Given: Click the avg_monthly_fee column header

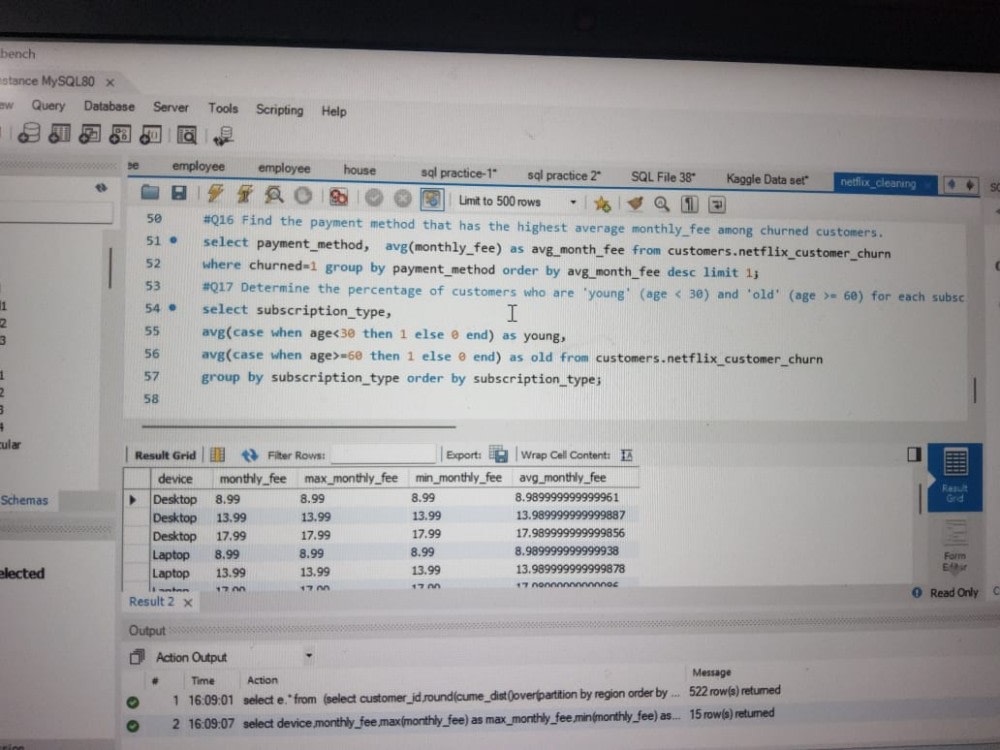Looking at the screenshot, I should pyautogui.click(x=562, y=478).
